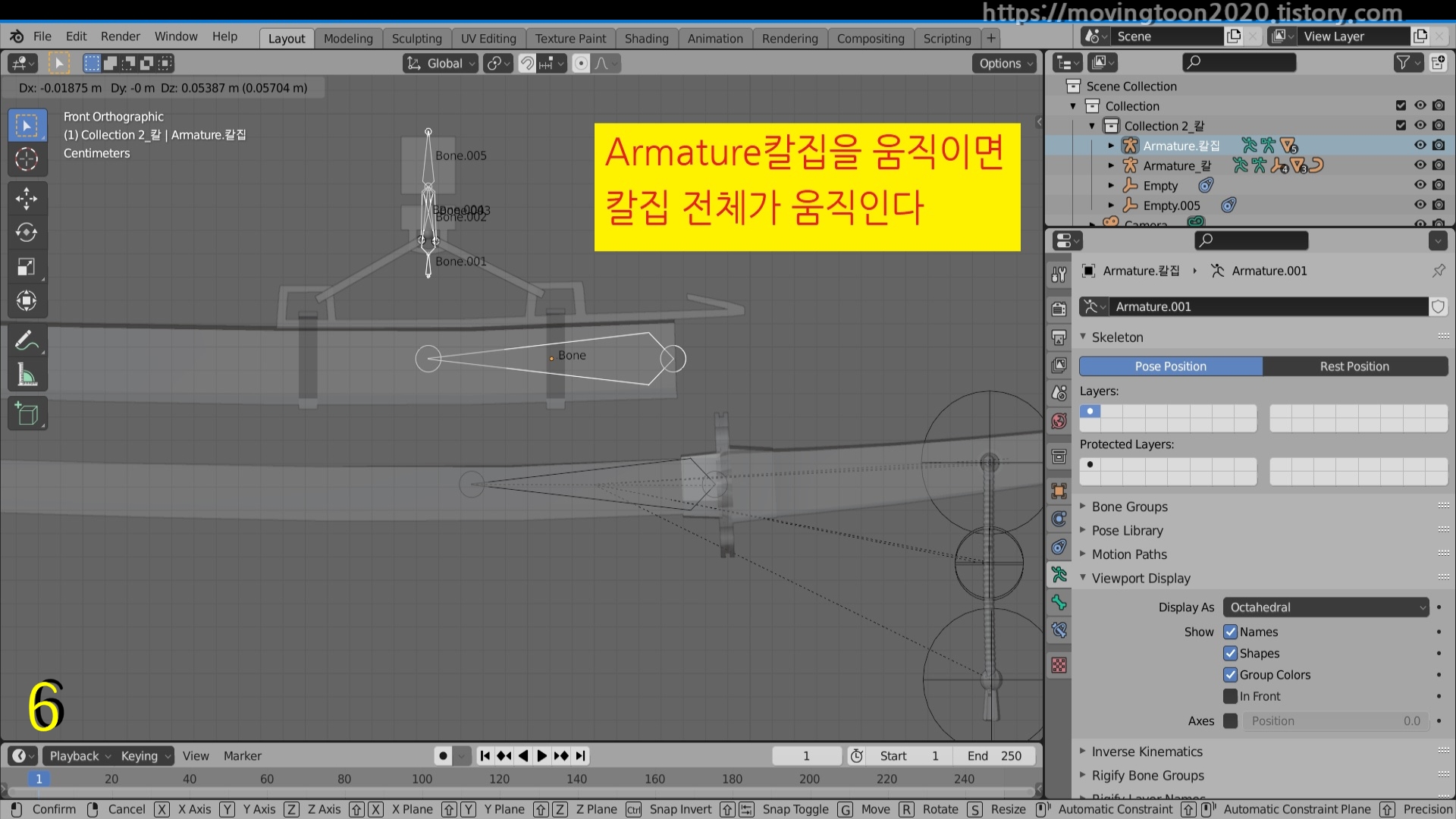Viewport: 1456px width, 819px height.
Task: Open Bone Constraint properties tab
Action: click(x=1059, y=630)
